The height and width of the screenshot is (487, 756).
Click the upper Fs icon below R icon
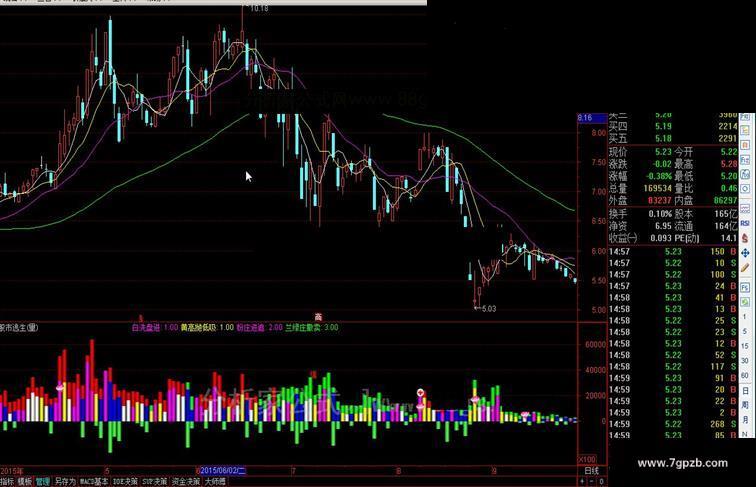pos(745,160)
